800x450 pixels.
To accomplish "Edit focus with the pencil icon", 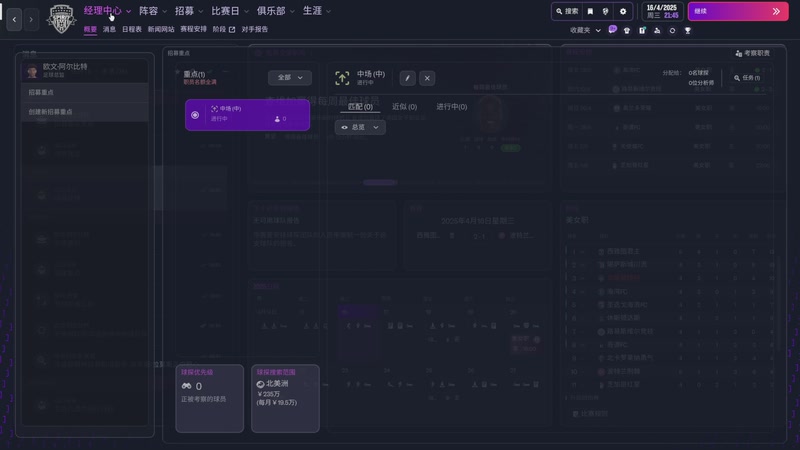I will (407, 78).
